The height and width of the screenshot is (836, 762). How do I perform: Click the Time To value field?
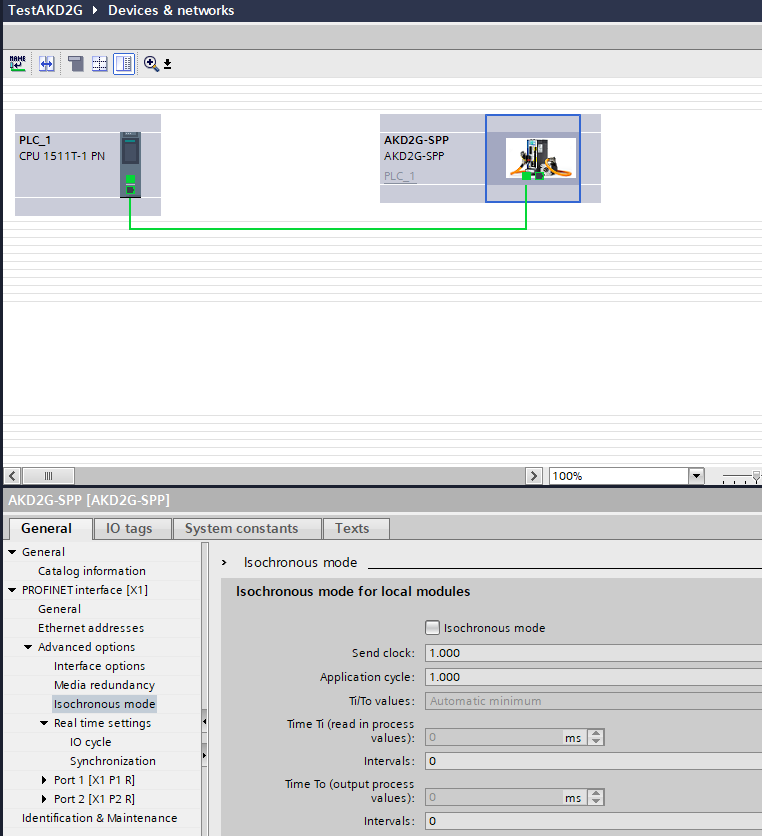[x=494, y=798]
